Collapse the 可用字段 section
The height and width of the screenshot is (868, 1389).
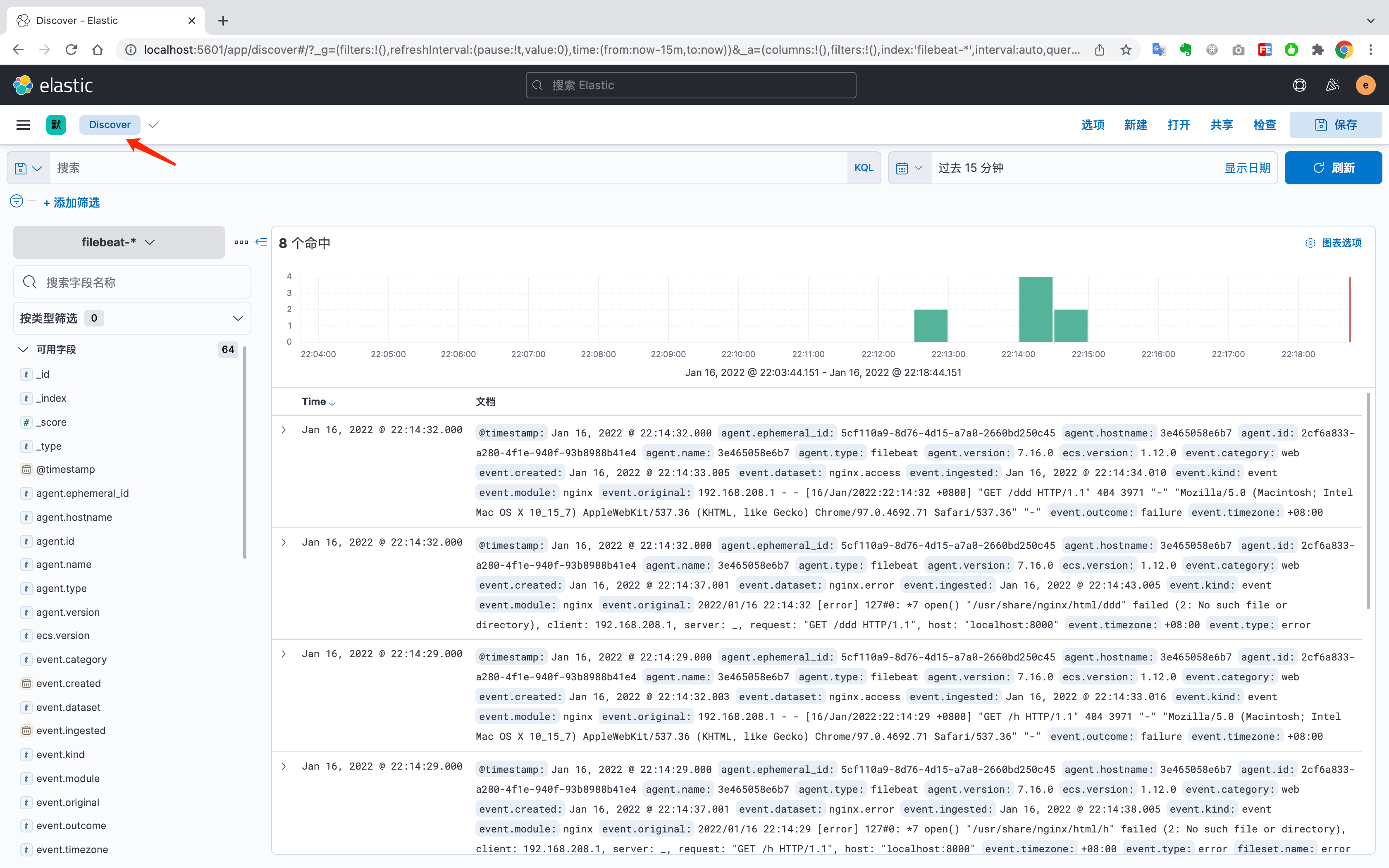pos(23,350)
